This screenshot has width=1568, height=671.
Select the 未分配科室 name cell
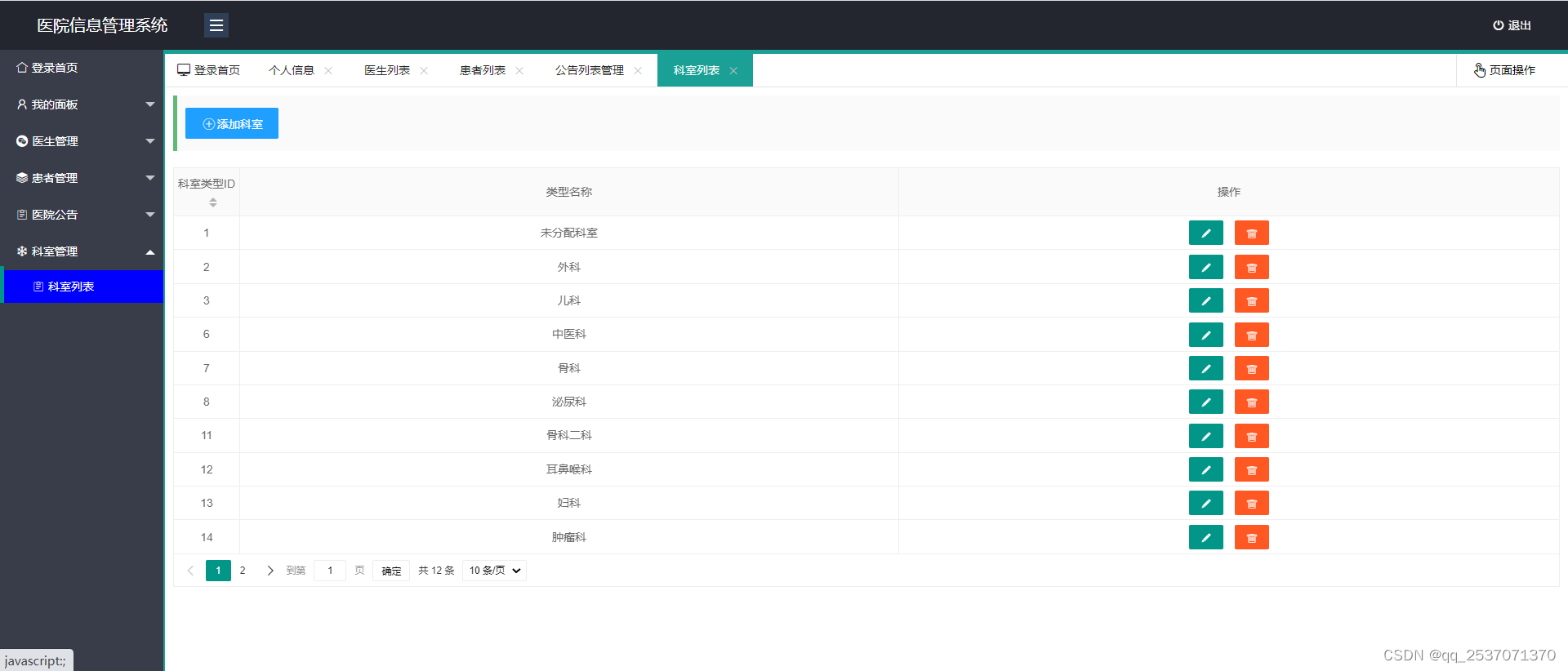tap(569, 233)
